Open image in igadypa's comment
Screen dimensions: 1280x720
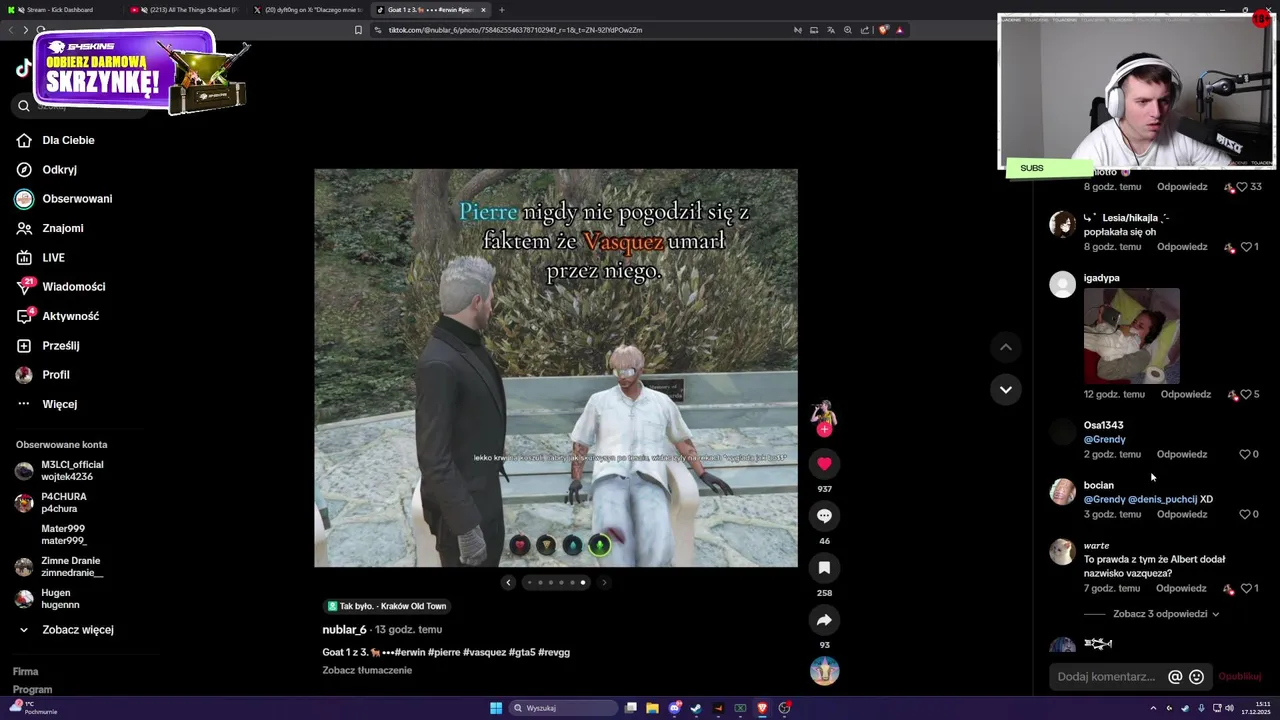(1131, 336)
